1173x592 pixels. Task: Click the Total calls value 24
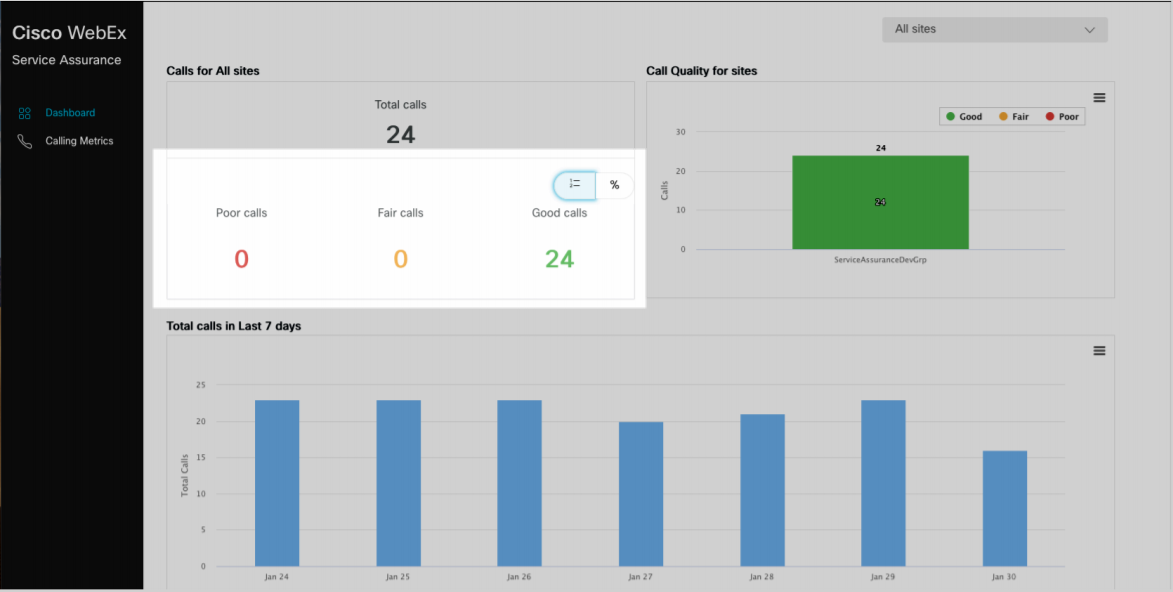400,135
